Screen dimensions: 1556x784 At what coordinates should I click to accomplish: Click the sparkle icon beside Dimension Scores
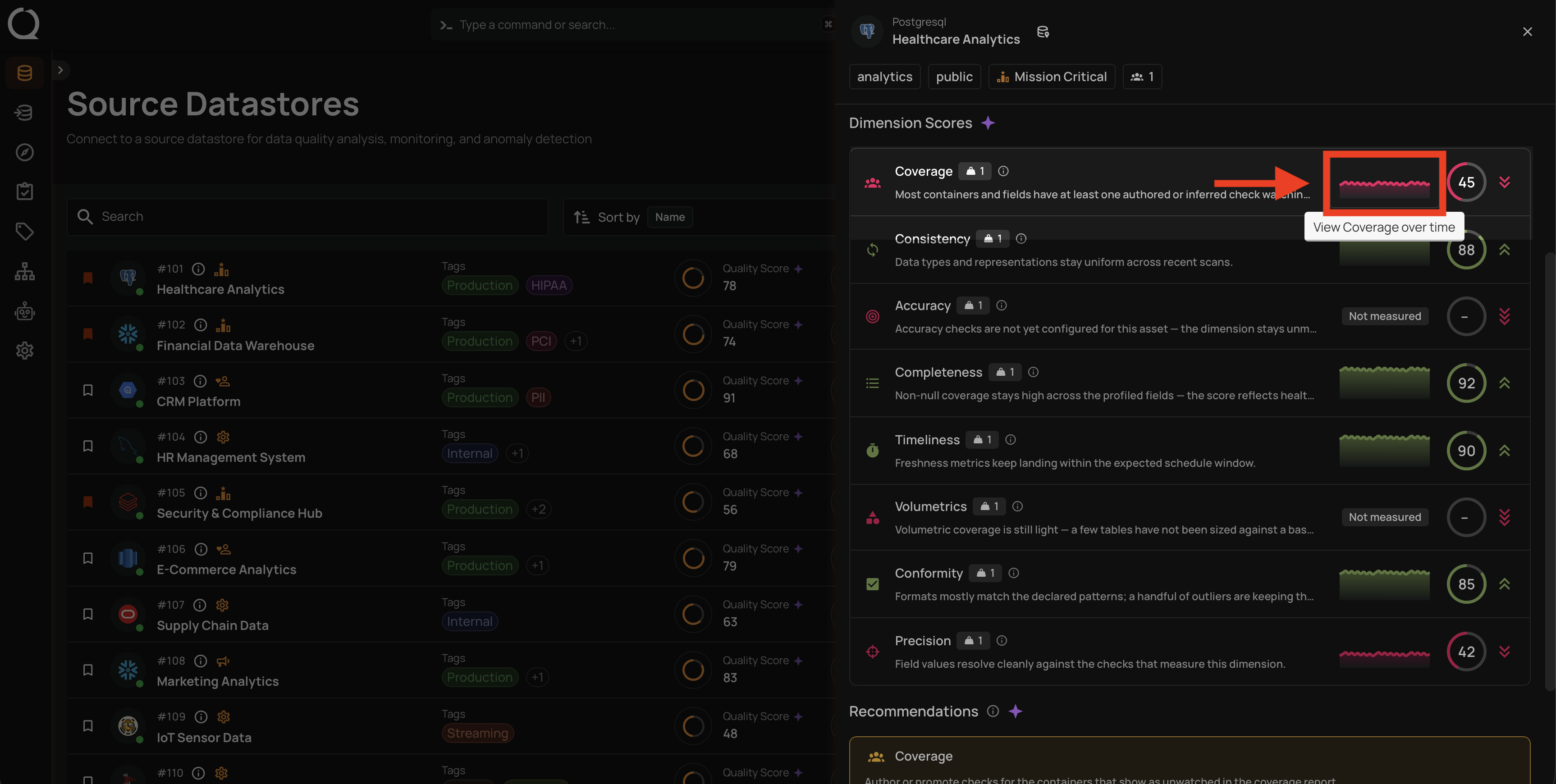click(988, 123)
